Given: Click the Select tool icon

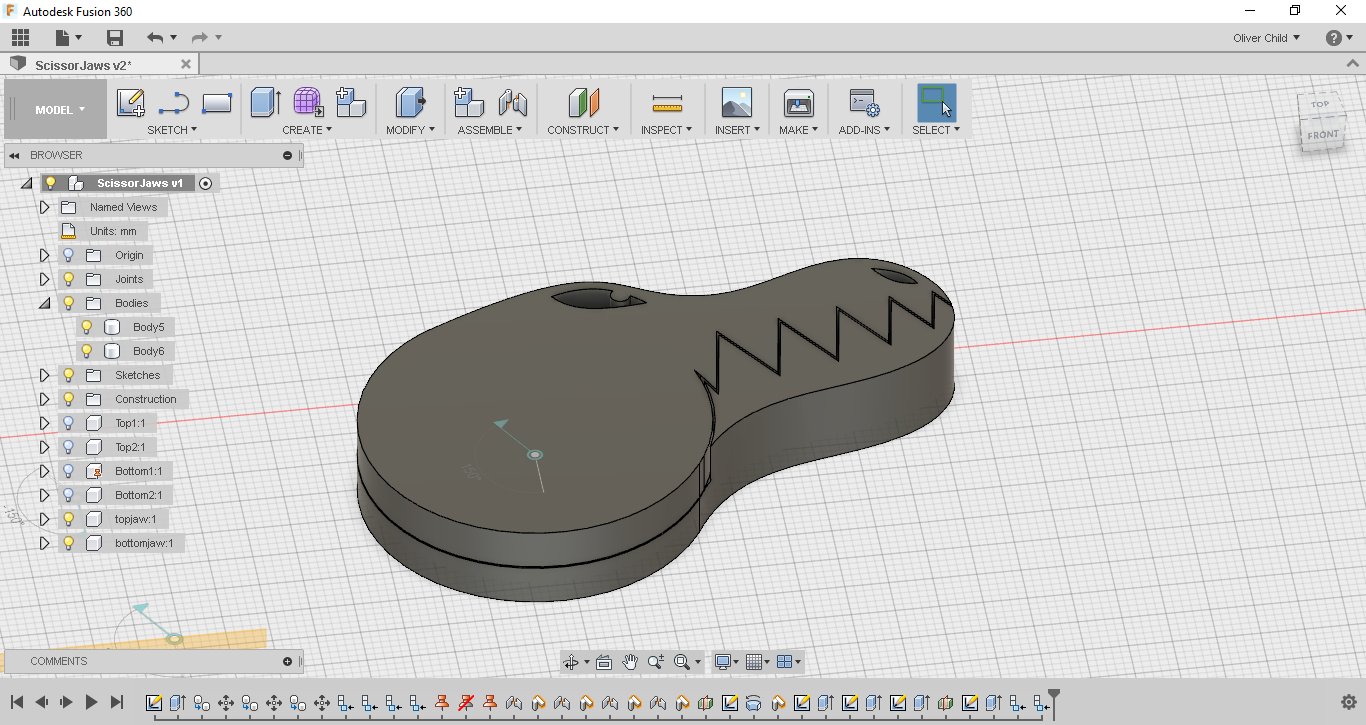Looking at the screenshot, I should coord(937,102).
